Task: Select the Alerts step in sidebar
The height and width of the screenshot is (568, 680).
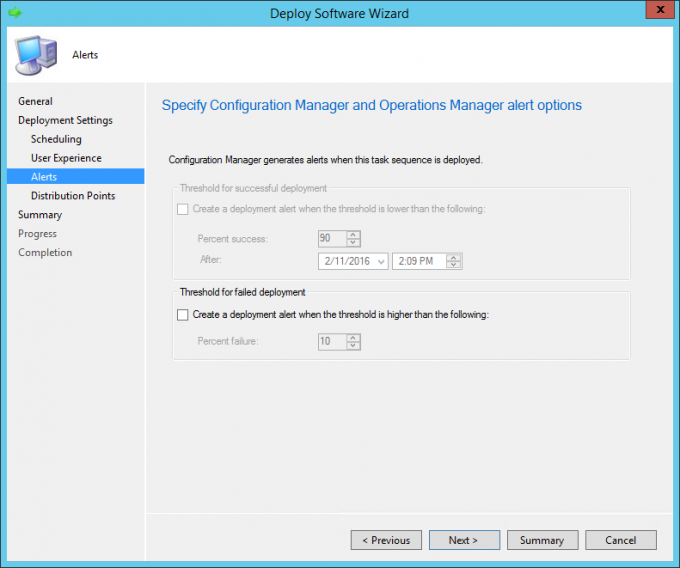Action: (44, 177)
